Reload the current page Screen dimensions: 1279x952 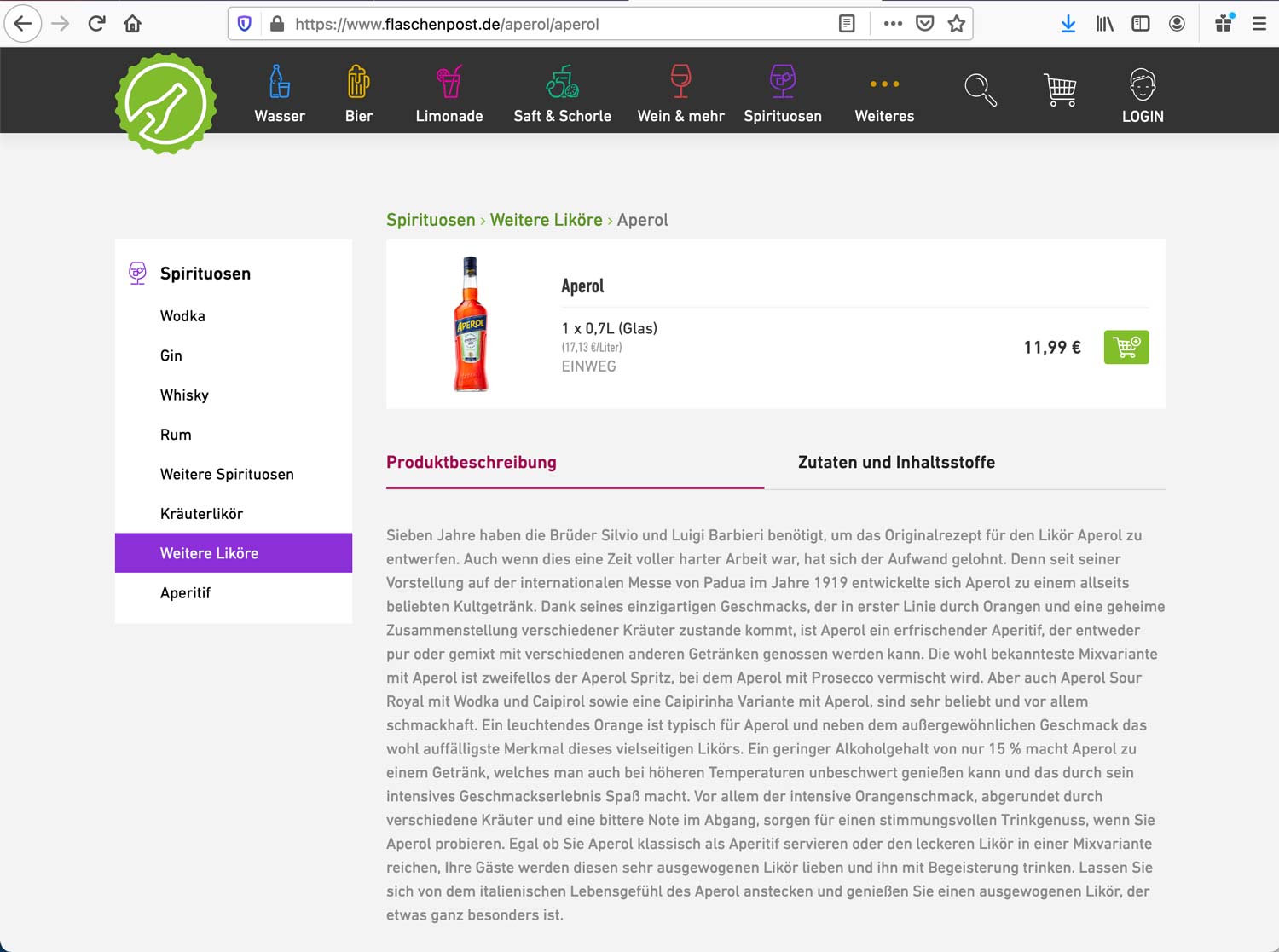click(96, 24)
